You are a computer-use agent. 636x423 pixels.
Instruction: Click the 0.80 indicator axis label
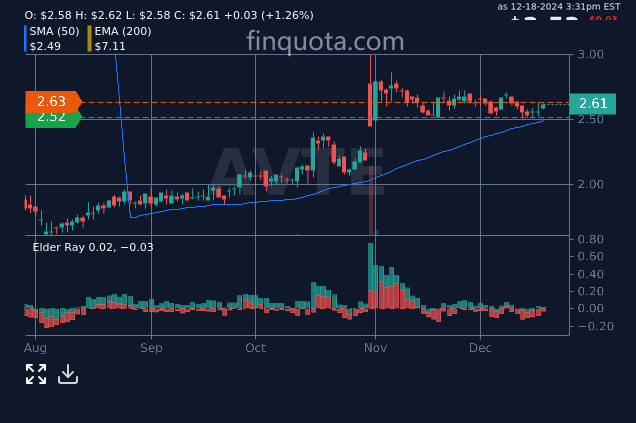[x=591, y=239]
